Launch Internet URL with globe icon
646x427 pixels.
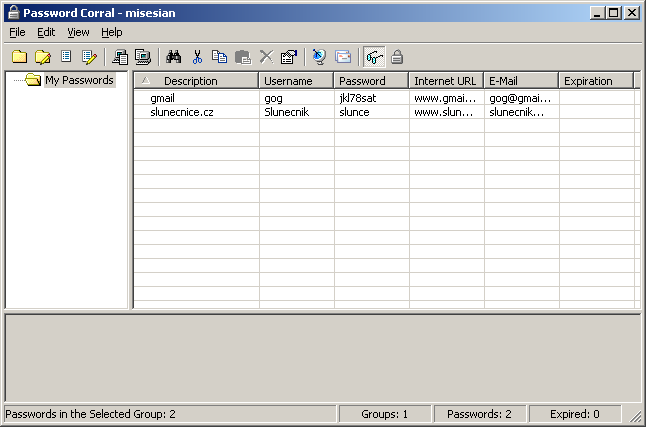point(319,57)
